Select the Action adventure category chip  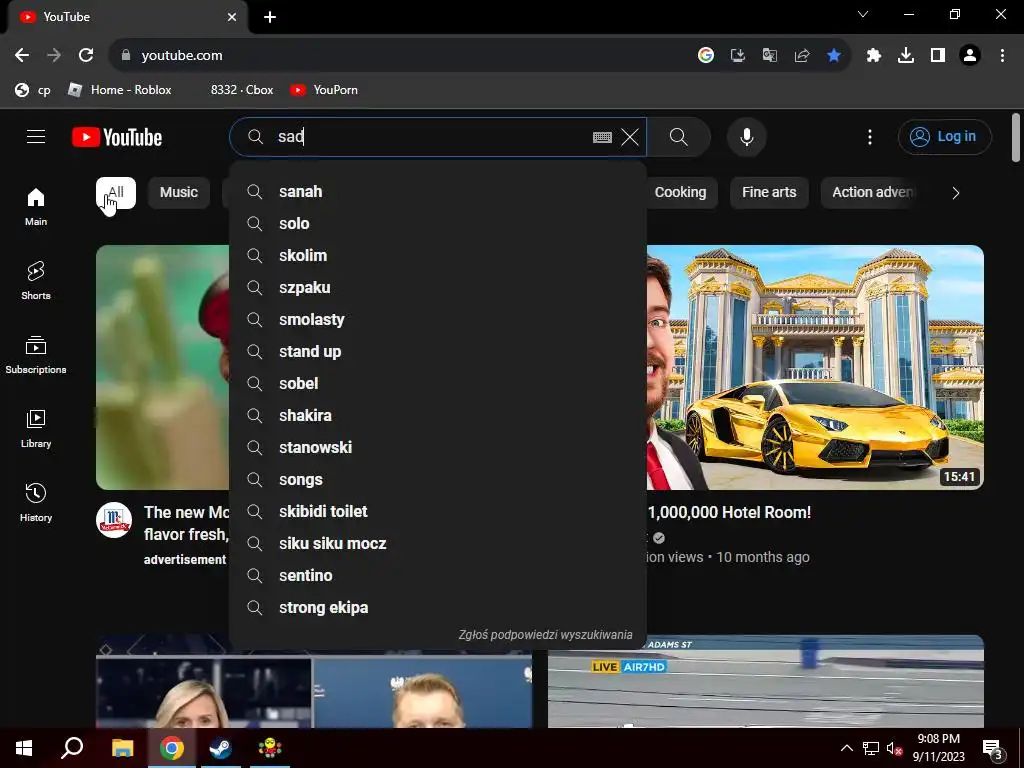(873, 193)
